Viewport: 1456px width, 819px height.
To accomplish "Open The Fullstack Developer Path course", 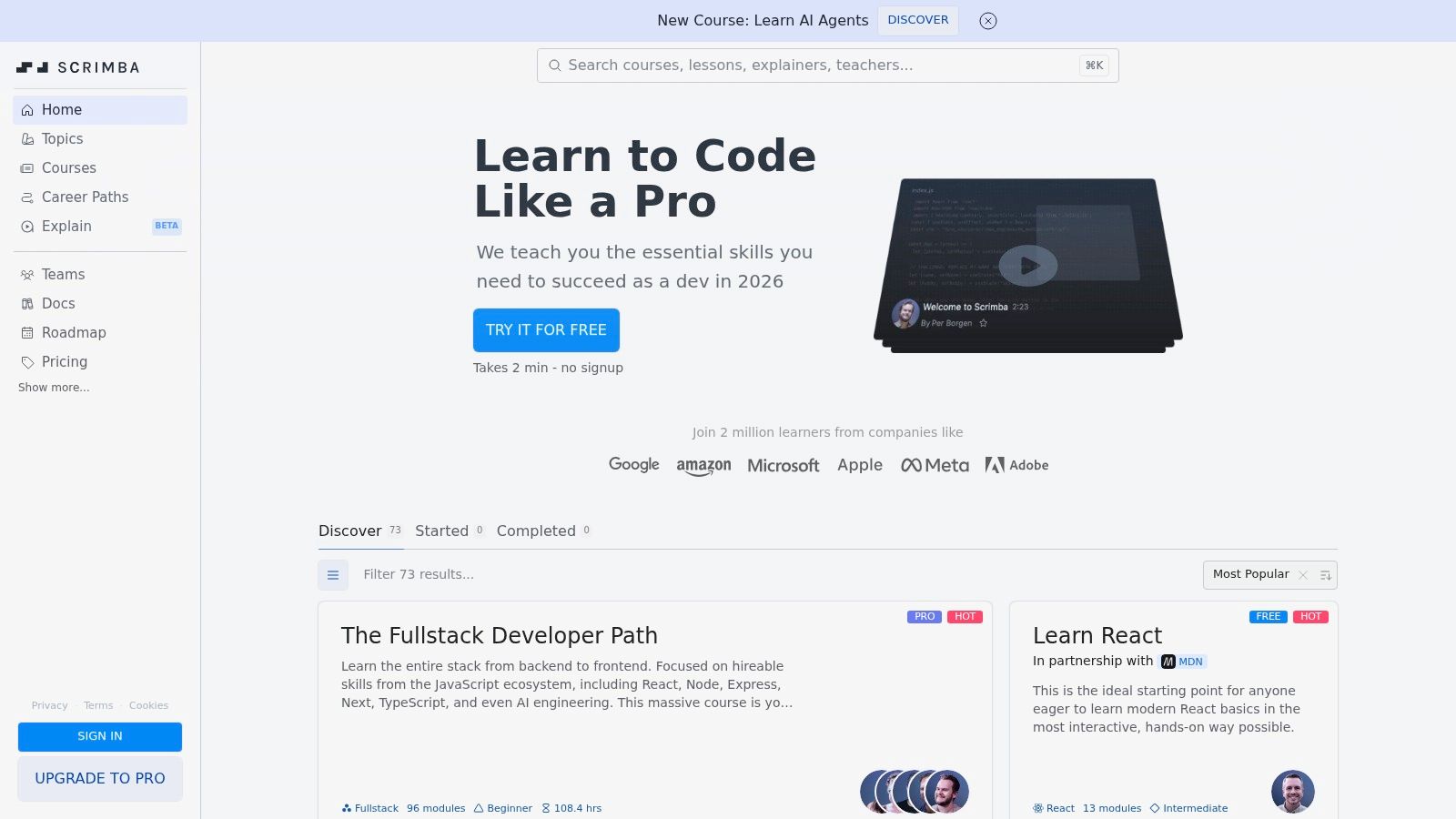I will 655,710.
